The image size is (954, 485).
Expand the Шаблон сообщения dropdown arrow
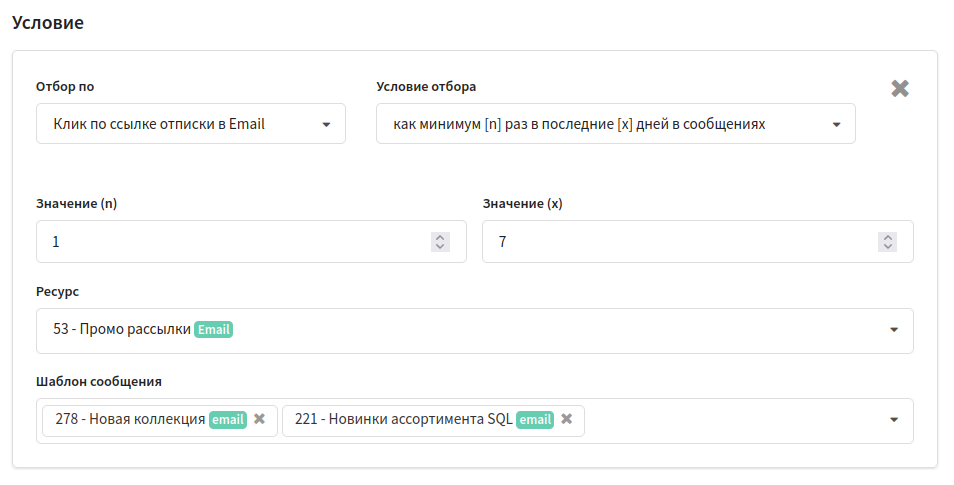click(x=894, y=420)
